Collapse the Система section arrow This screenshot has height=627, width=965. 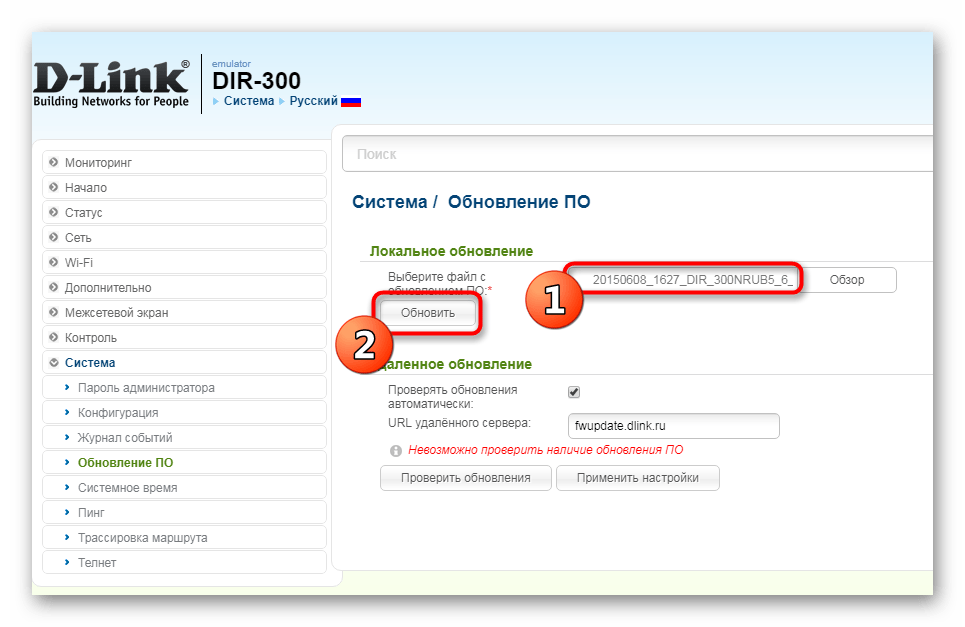[54, 362]
